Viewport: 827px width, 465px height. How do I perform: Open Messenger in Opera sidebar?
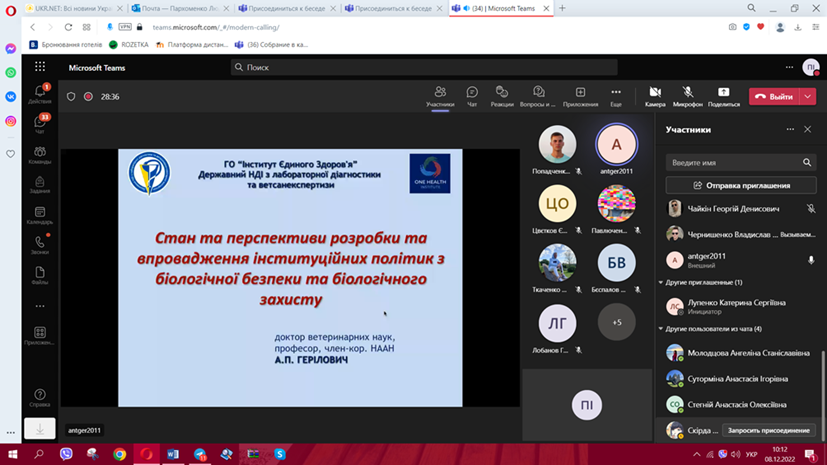[11, 49]
